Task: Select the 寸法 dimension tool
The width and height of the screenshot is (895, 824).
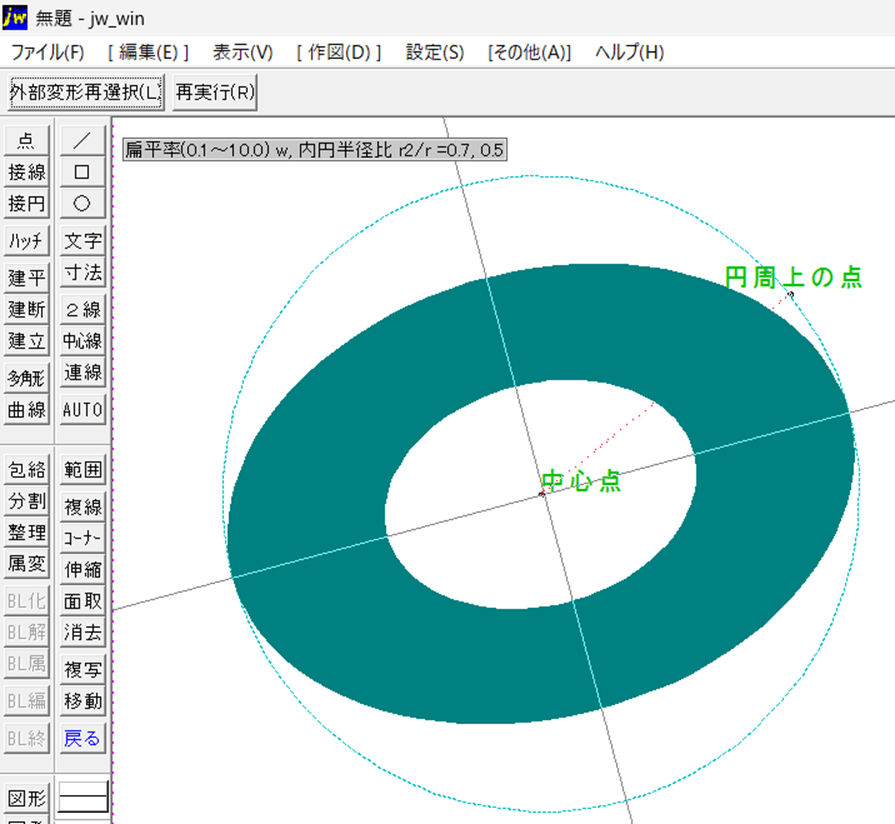Action: click(82, 272)
